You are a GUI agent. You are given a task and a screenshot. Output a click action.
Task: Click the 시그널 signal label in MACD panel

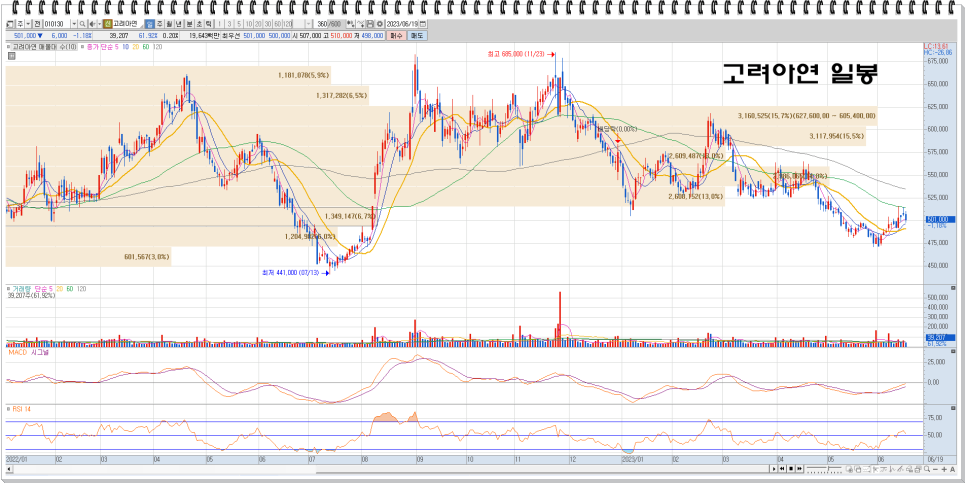pyautogui.click(x=41, y=352)
